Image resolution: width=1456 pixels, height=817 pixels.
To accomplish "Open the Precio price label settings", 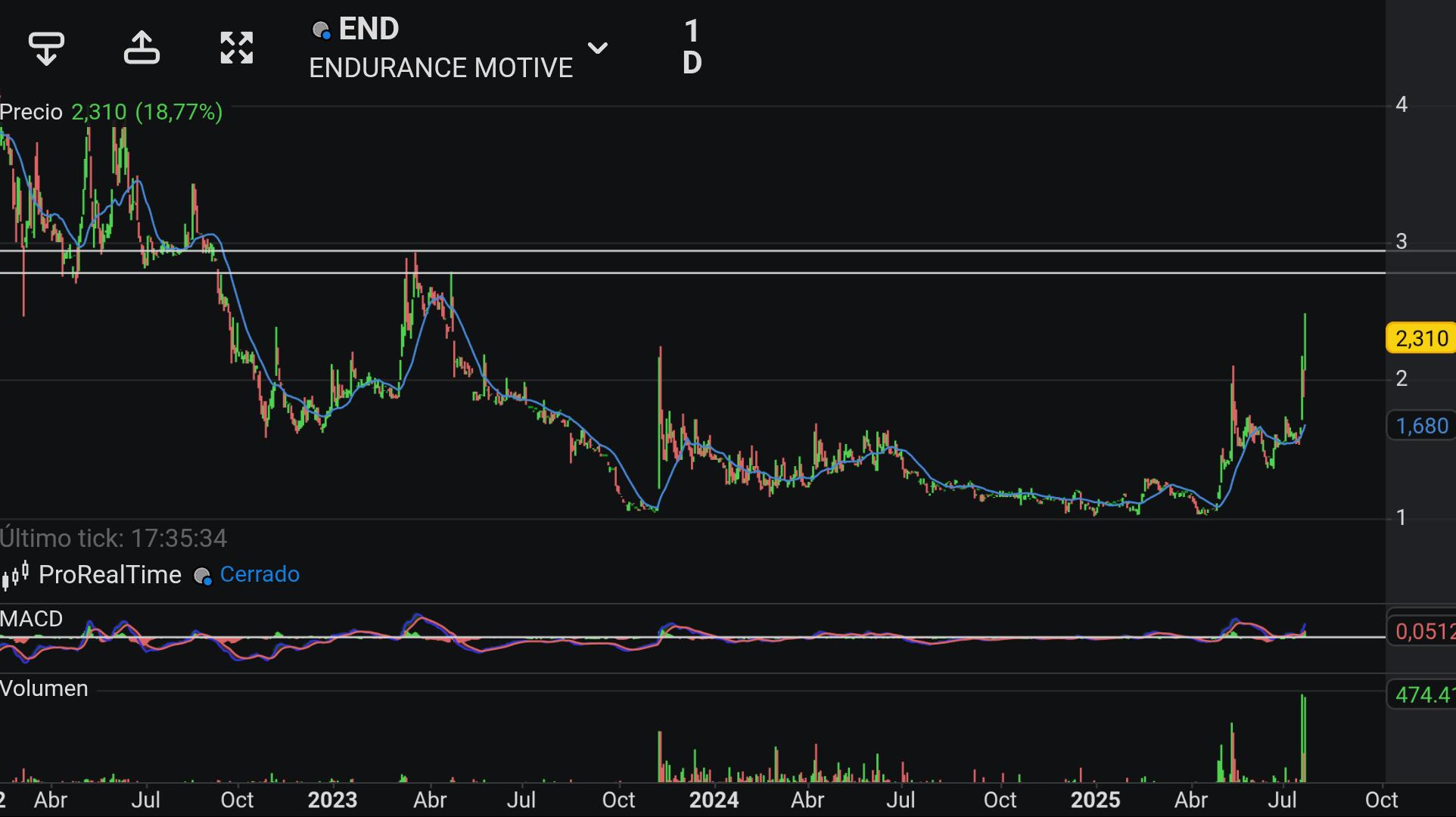I will tap(31, 112).
